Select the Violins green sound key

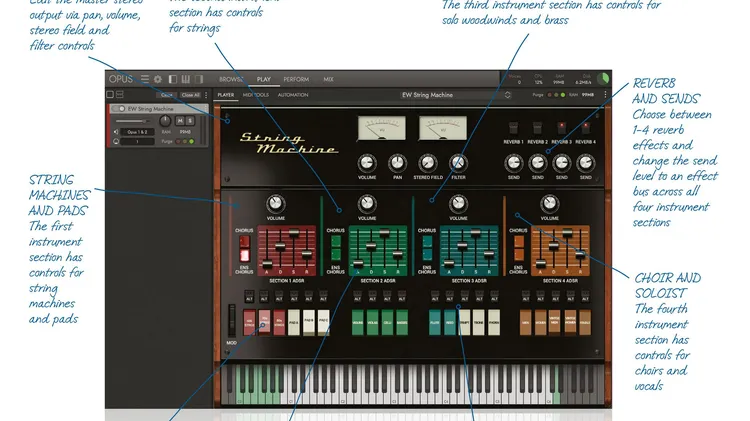pos(358,322)
